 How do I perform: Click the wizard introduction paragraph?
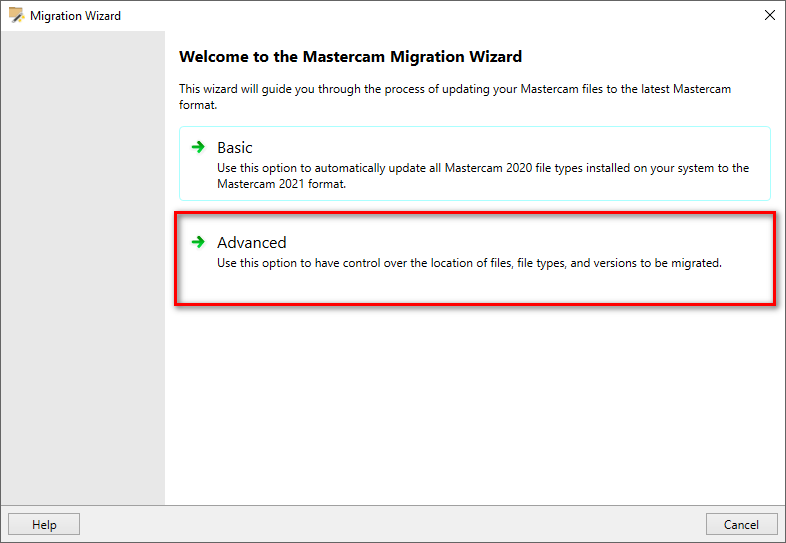455,97
